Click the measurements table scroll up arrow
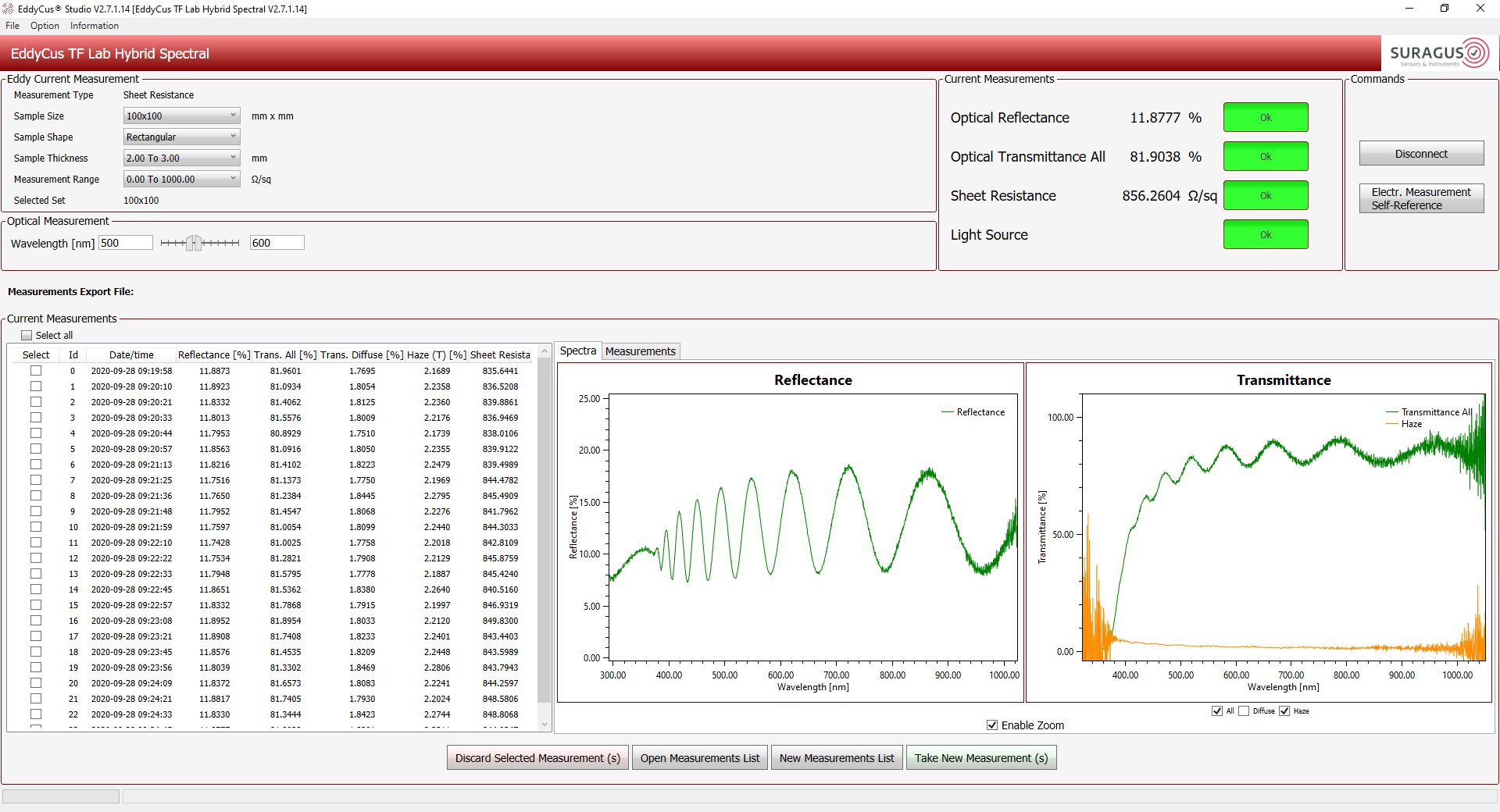The height and width of the screenshot is (812, 1500). (x=545, y=352)
